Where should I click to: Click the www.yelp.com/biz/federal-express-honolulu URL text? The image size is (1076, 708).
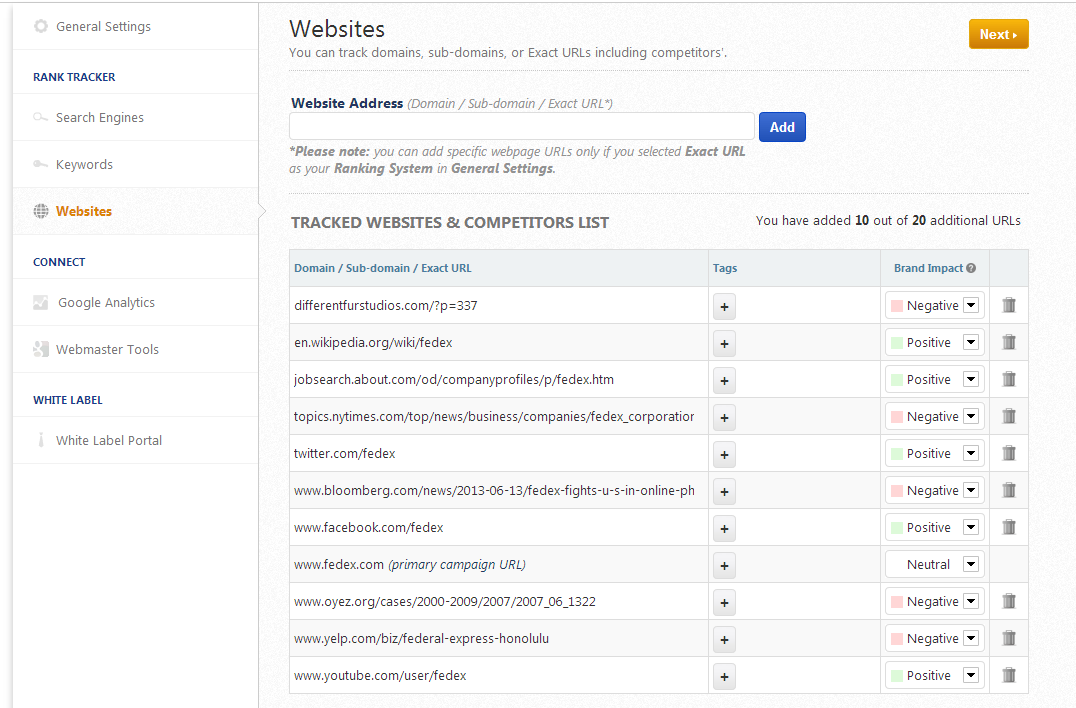click(x=421, y=639)
